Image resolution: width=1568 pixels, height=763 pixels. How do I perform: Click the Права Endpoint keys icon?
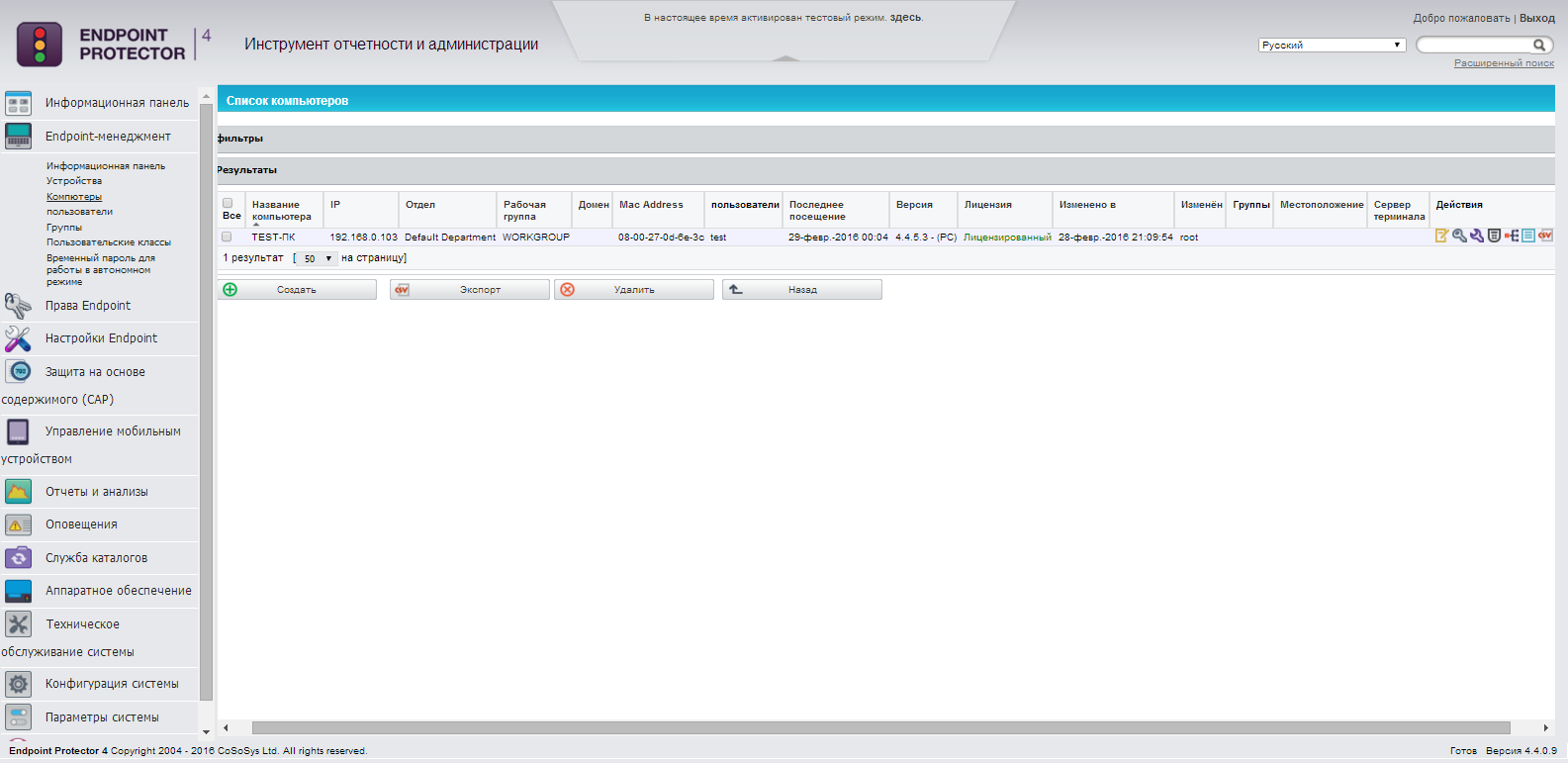coord(18,306)
